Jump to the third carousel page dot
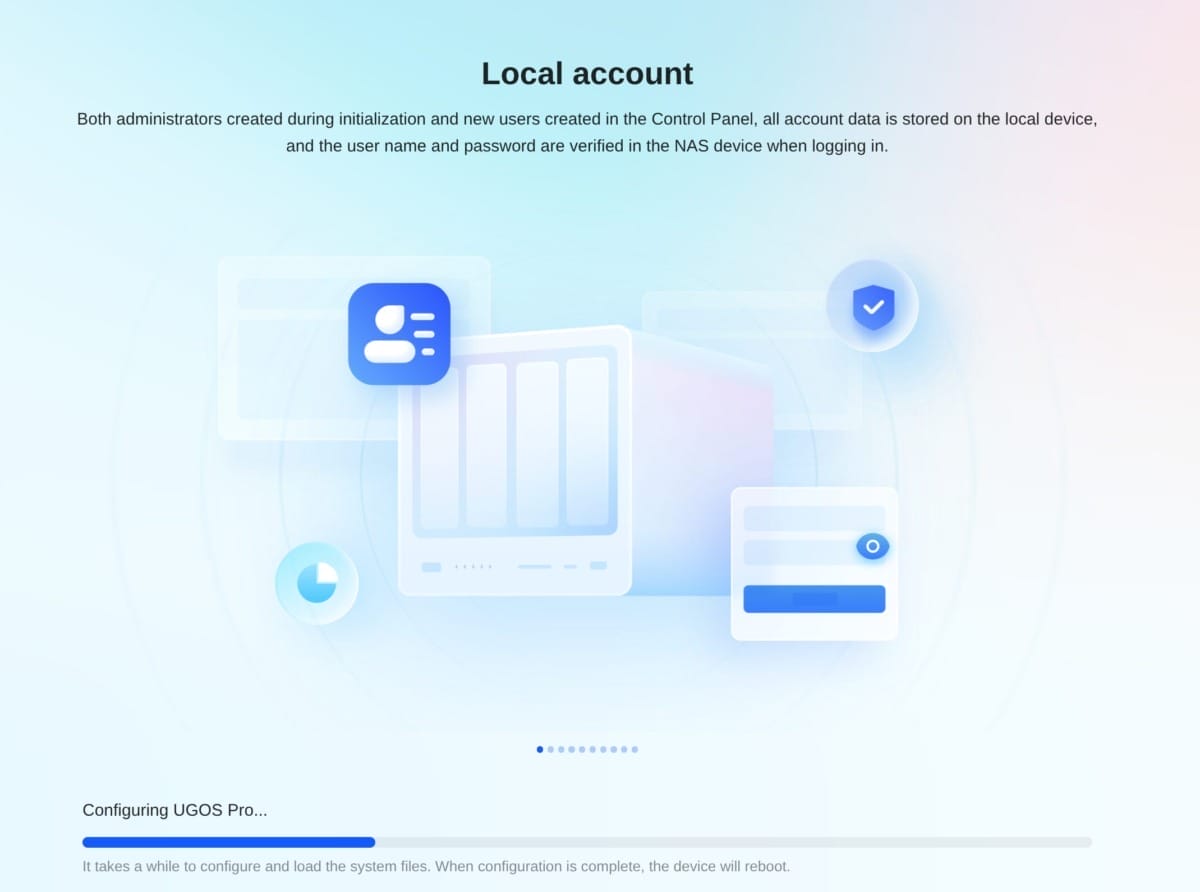Screen dimensions: 1200x892 (561, 749)
